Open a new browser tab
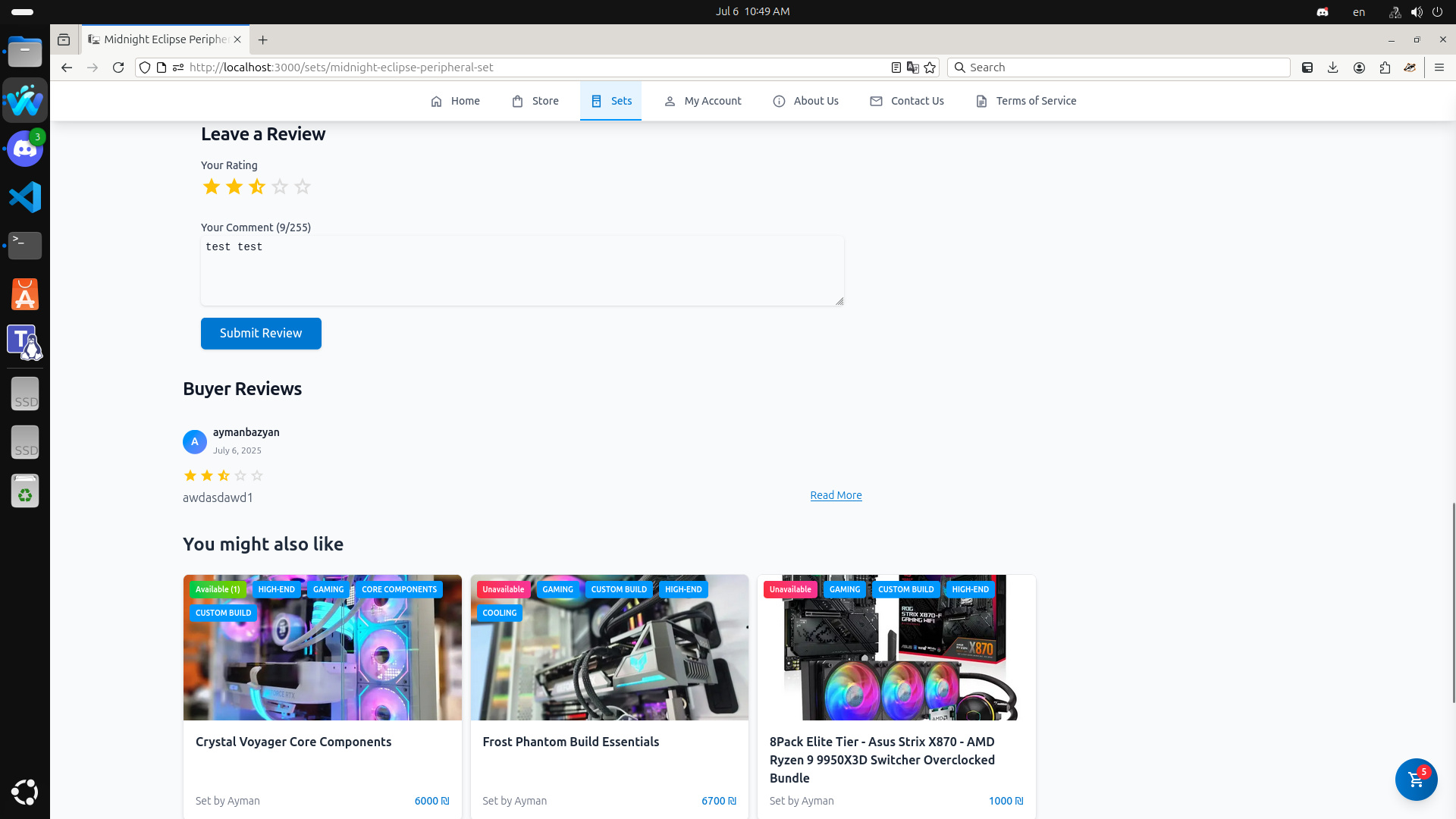This screenshot has width=1456, height=819. [263, 39]
